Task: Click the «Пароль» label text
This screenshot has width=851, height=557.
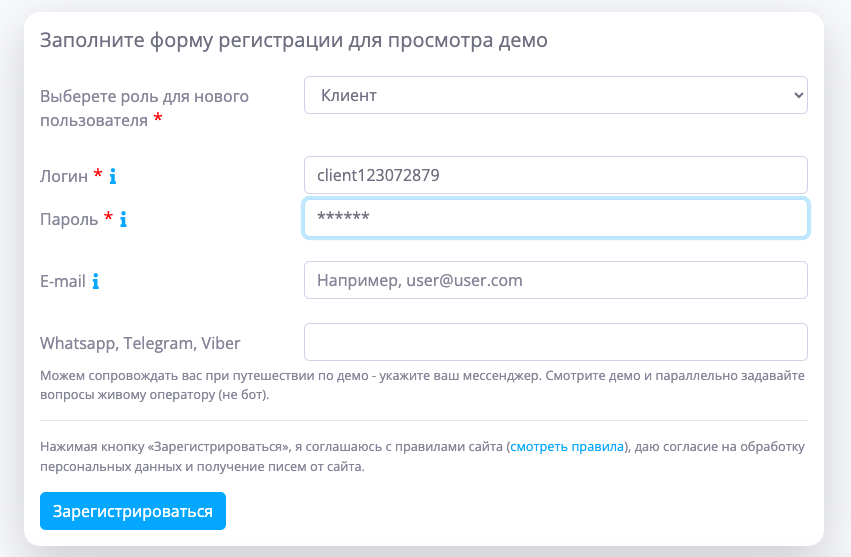Action: click(x=69, y=219)
